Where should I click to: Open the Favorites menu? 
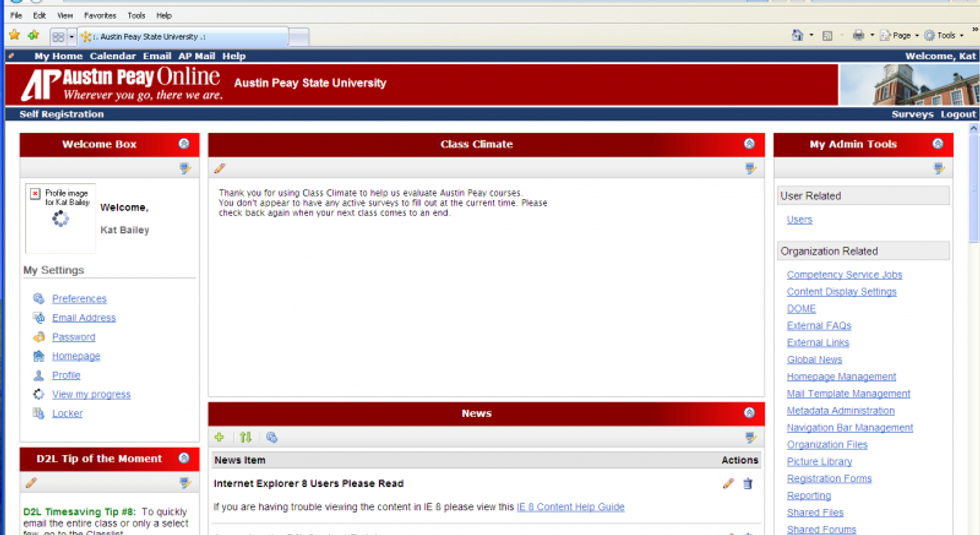[99, 16]
